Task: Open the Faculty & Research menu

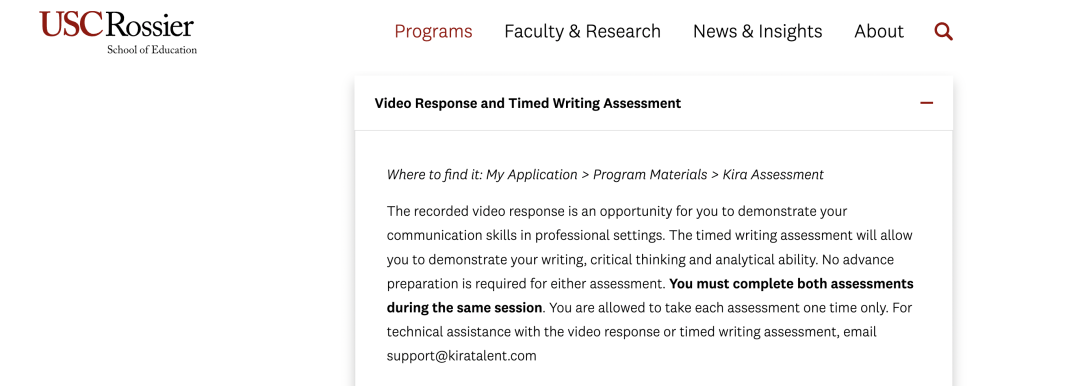Action: pyautogui.click(x=582, y=32)
